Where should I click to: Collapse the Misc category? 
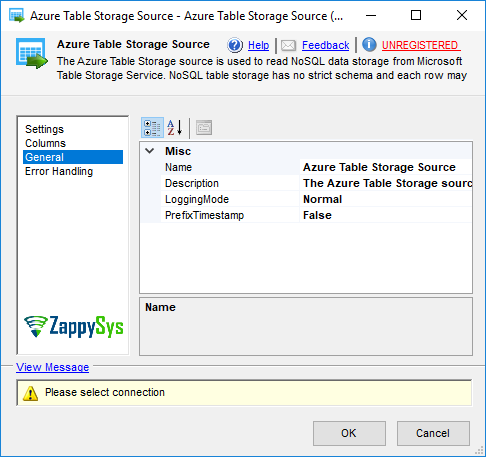click(x=150, y=151)
